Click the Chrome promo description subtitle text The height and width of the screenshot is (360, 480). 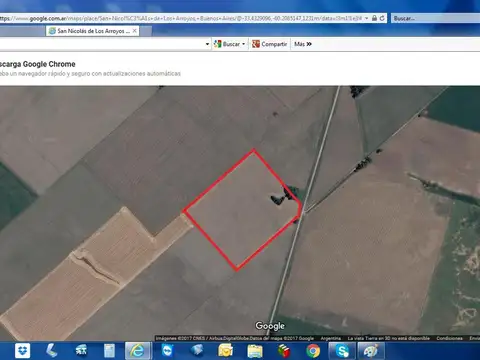90,73
